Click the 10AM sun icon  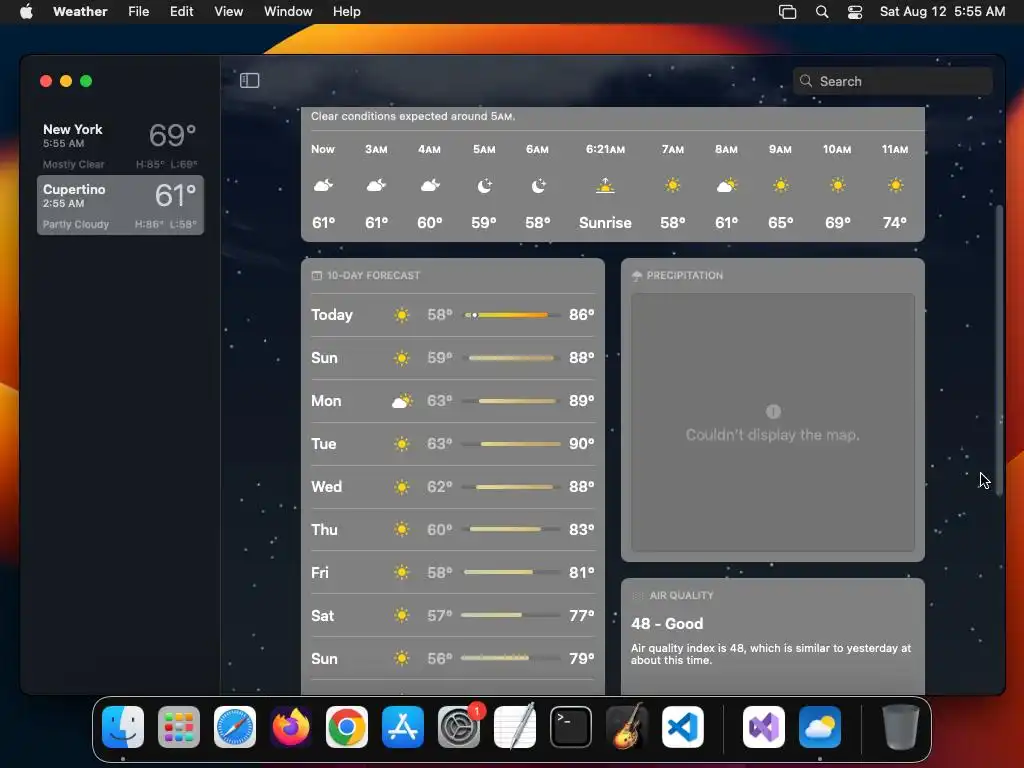pyautogui.click(x=837, y=185)
